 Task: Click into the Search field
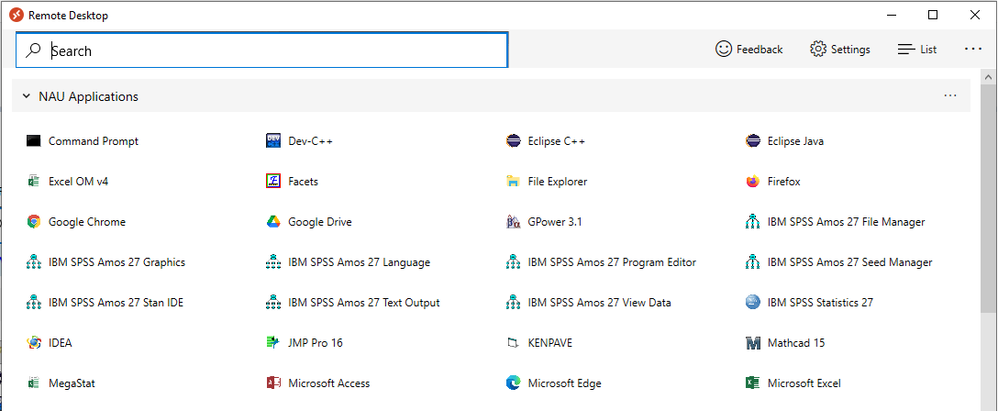(x=262, y=50)
